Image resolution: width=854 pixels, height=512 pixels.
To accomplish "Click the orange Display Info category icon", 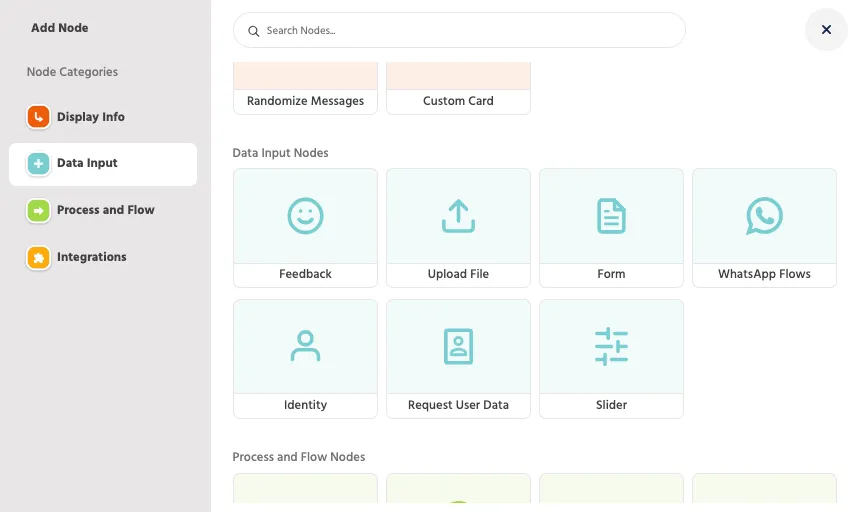I will 38,117.
